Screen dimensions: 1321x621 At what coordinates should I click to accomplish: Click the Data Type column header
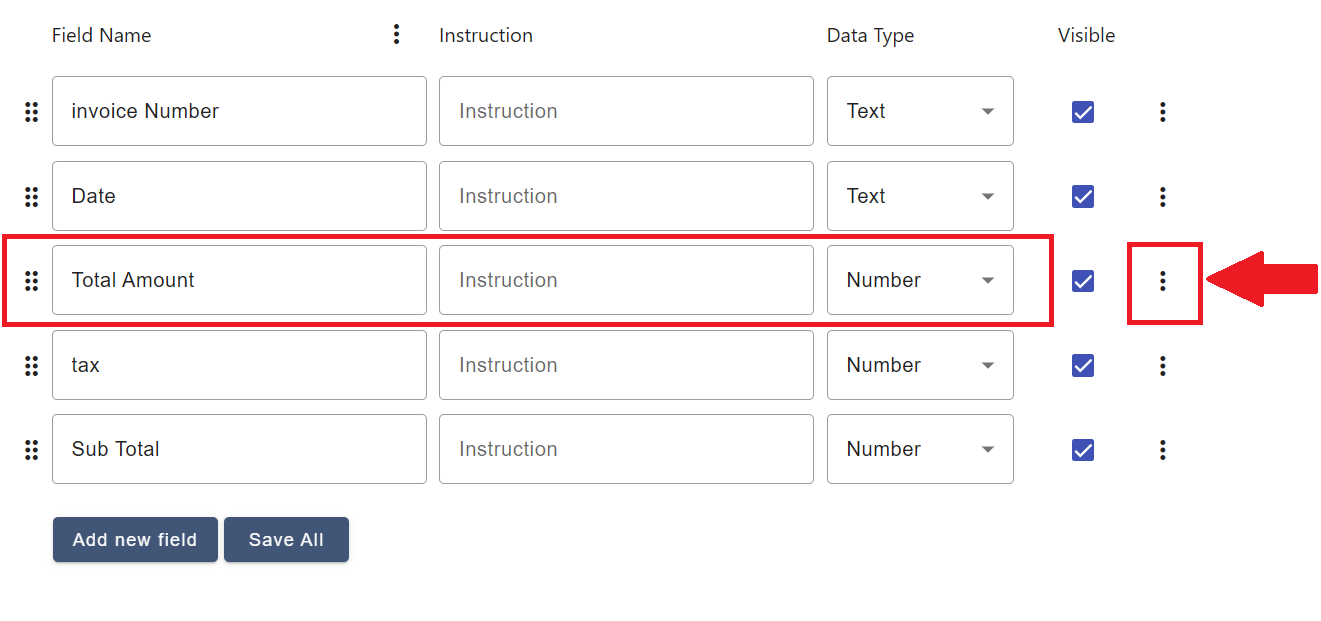[x=870, y=35]
